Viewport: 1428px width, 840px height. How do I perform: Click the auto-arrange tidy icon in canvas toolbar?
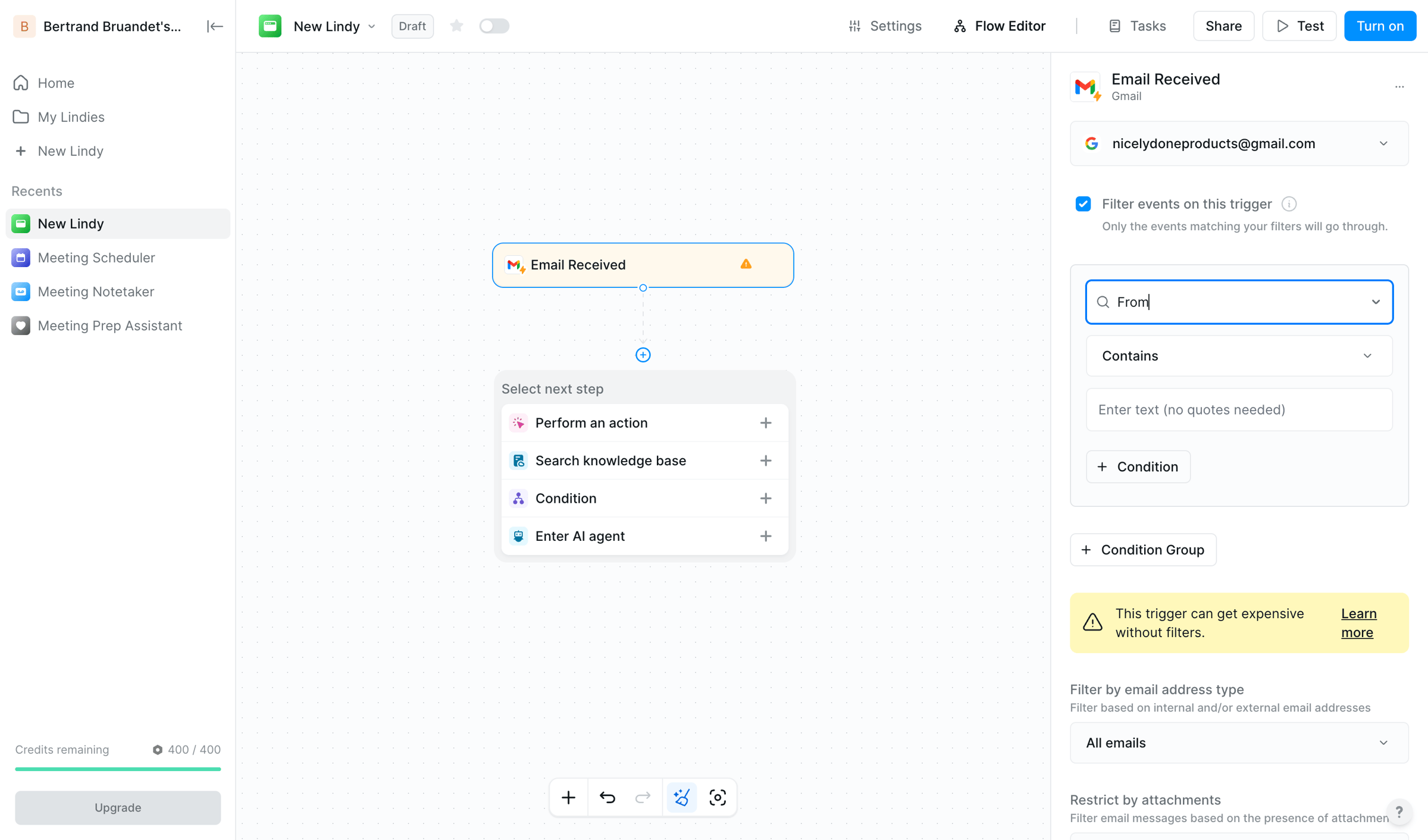coord(681,797)
